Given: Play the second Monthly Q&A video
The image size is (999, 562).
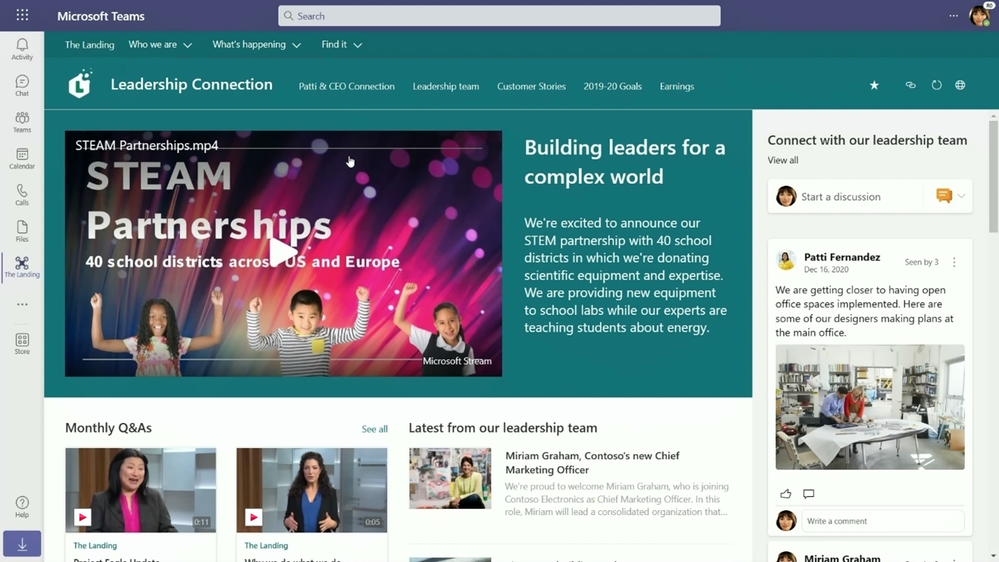Looking at the screenshot, I should tap(254, 517).
